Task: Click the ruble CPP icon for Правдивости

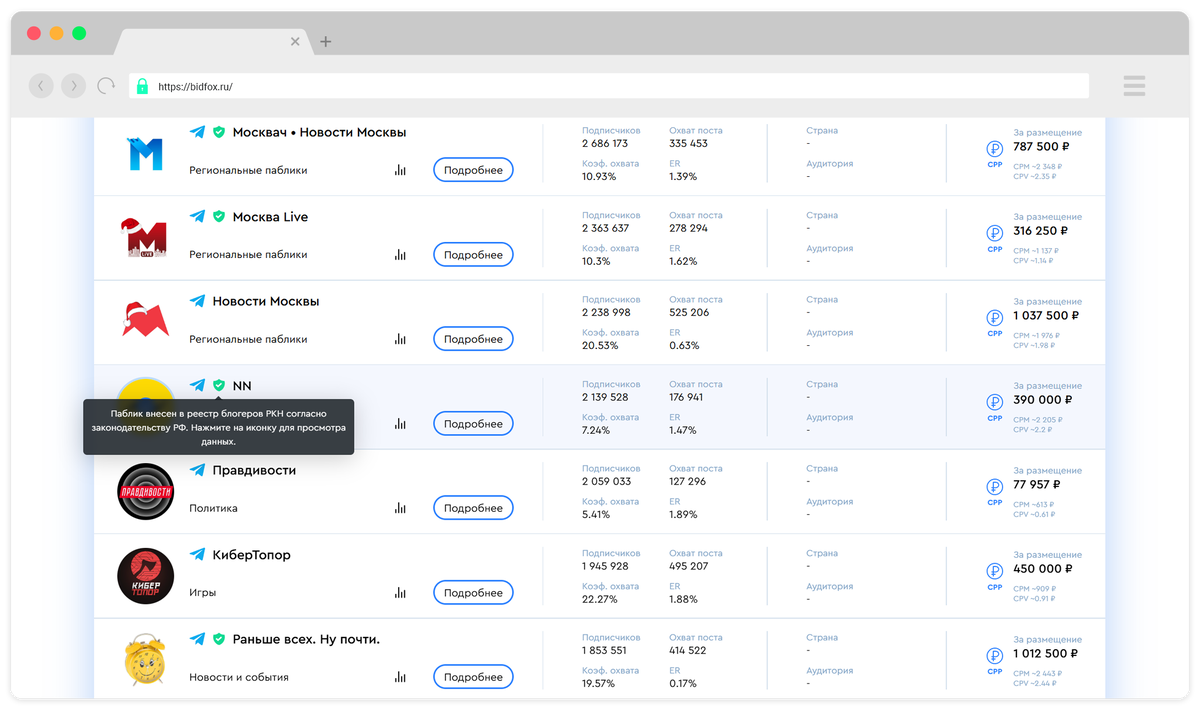Action: pyautogui.click(x=995, y=486)
